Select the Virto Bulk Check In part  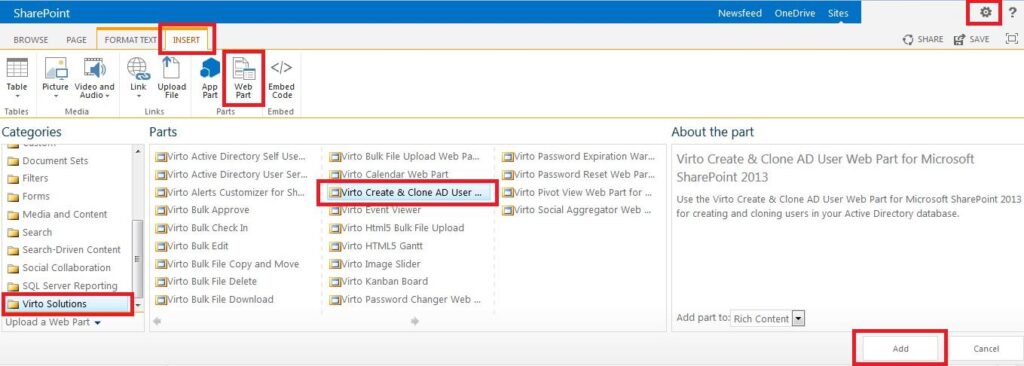coord(202,228)
